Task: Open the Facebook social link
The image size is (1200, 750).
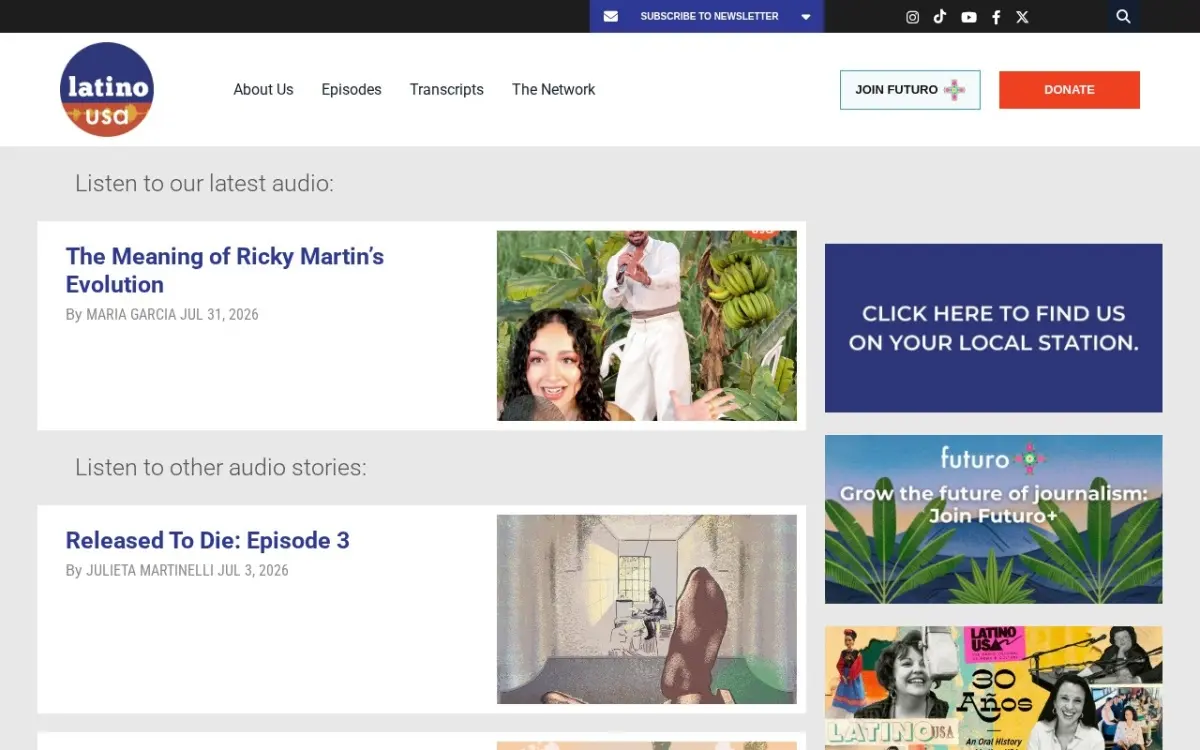Action: coord(996,17)
